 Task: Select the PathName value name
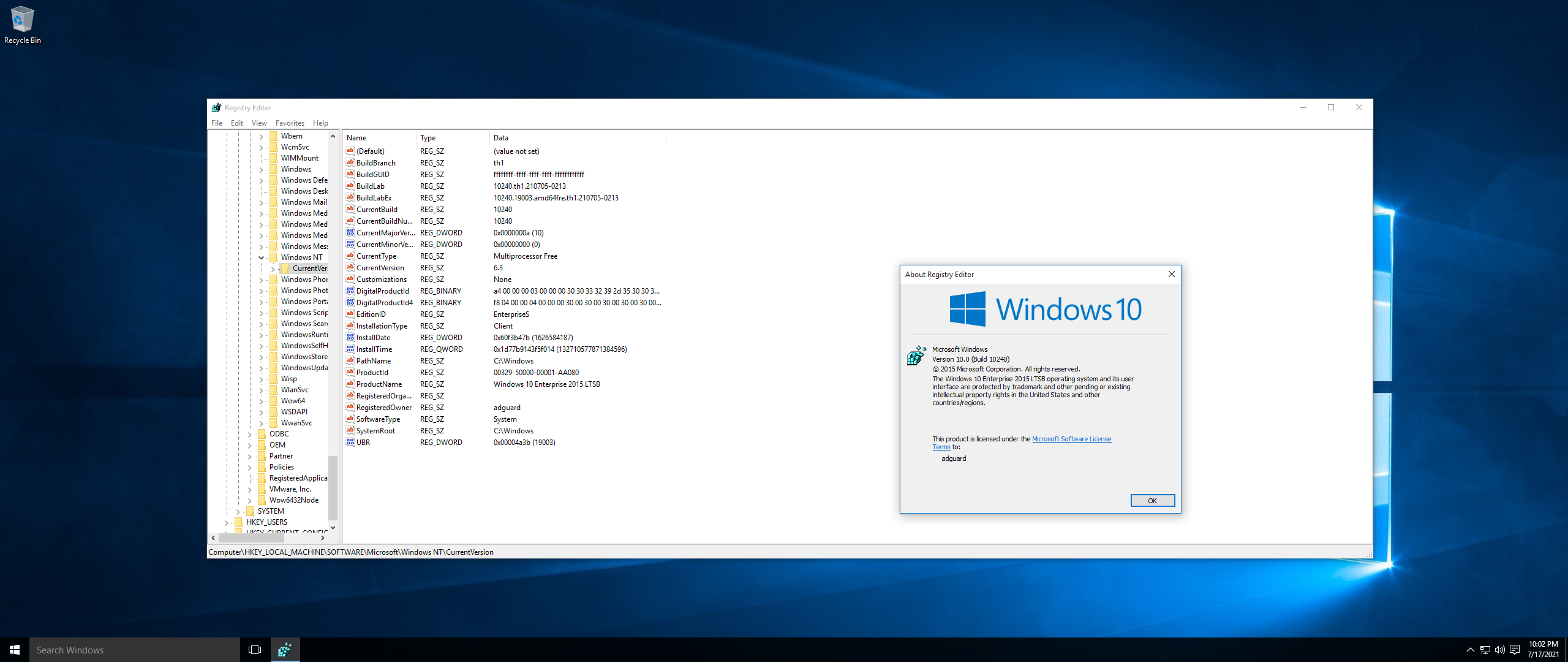[x=374, y=361]
